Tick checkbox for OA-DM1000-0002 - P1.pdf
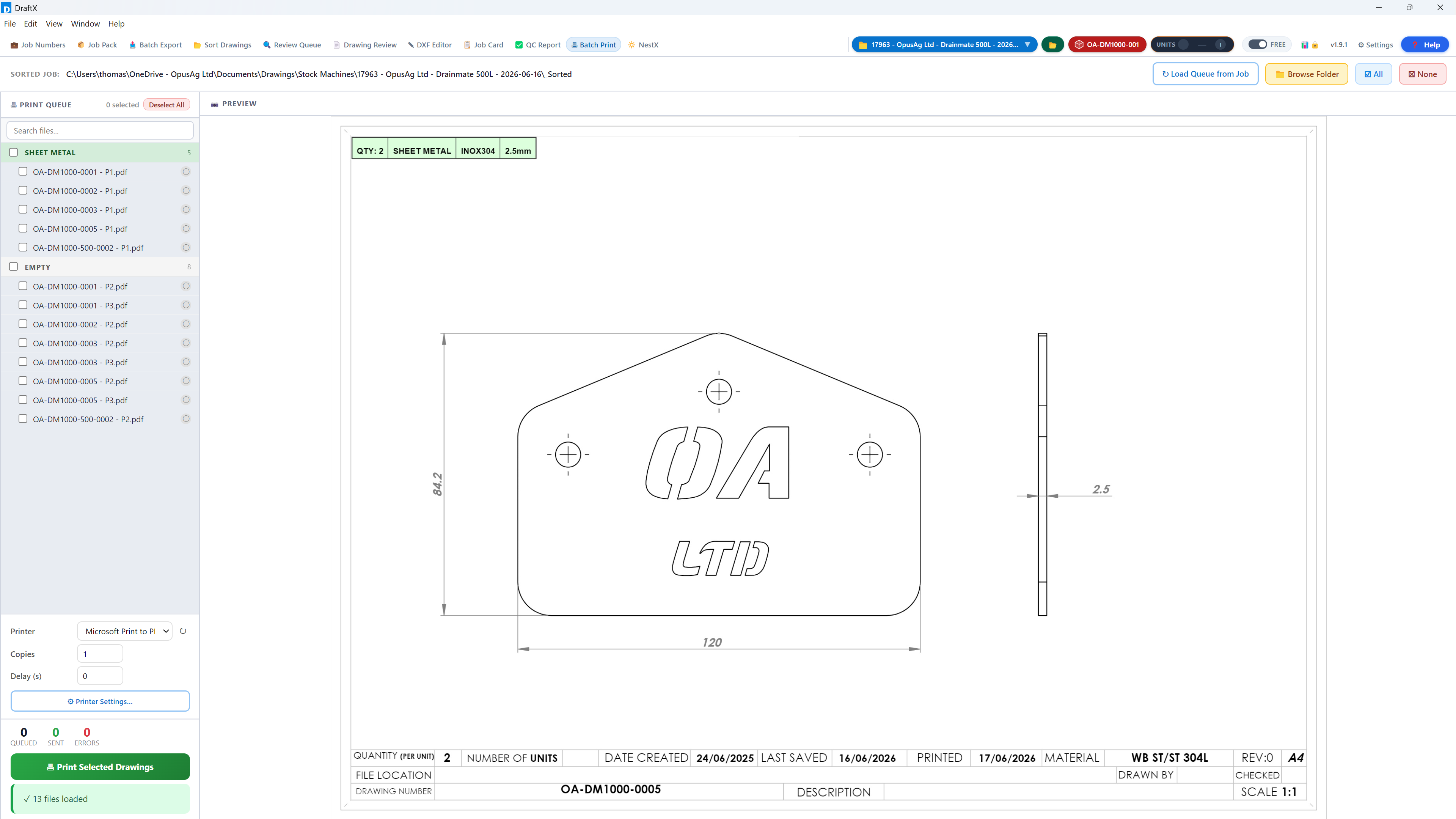Screen dimensions: 1456x819 click(23, 190)
